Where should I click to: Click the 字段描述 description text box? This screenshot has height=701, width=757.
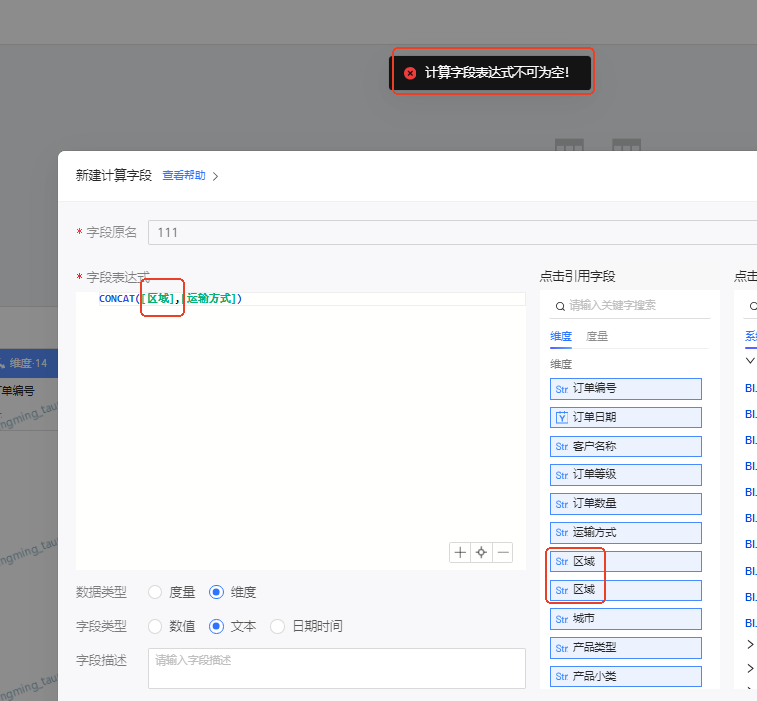(x=336, y=668)
